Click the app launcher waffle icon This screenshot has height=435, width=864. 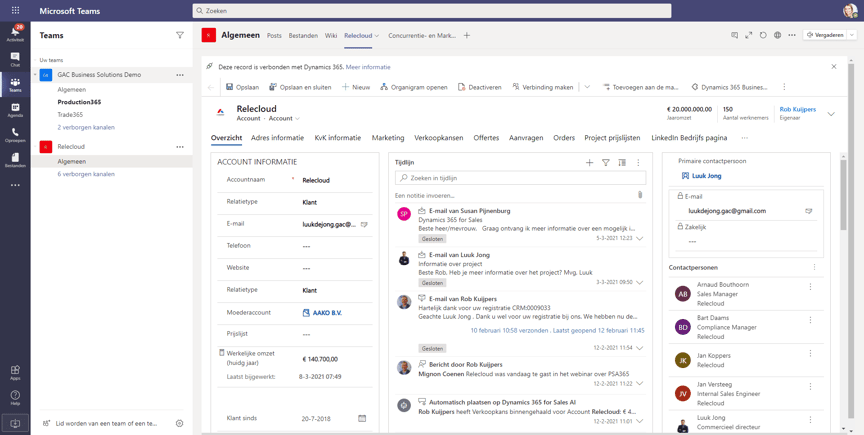click(x=15, y=10)
